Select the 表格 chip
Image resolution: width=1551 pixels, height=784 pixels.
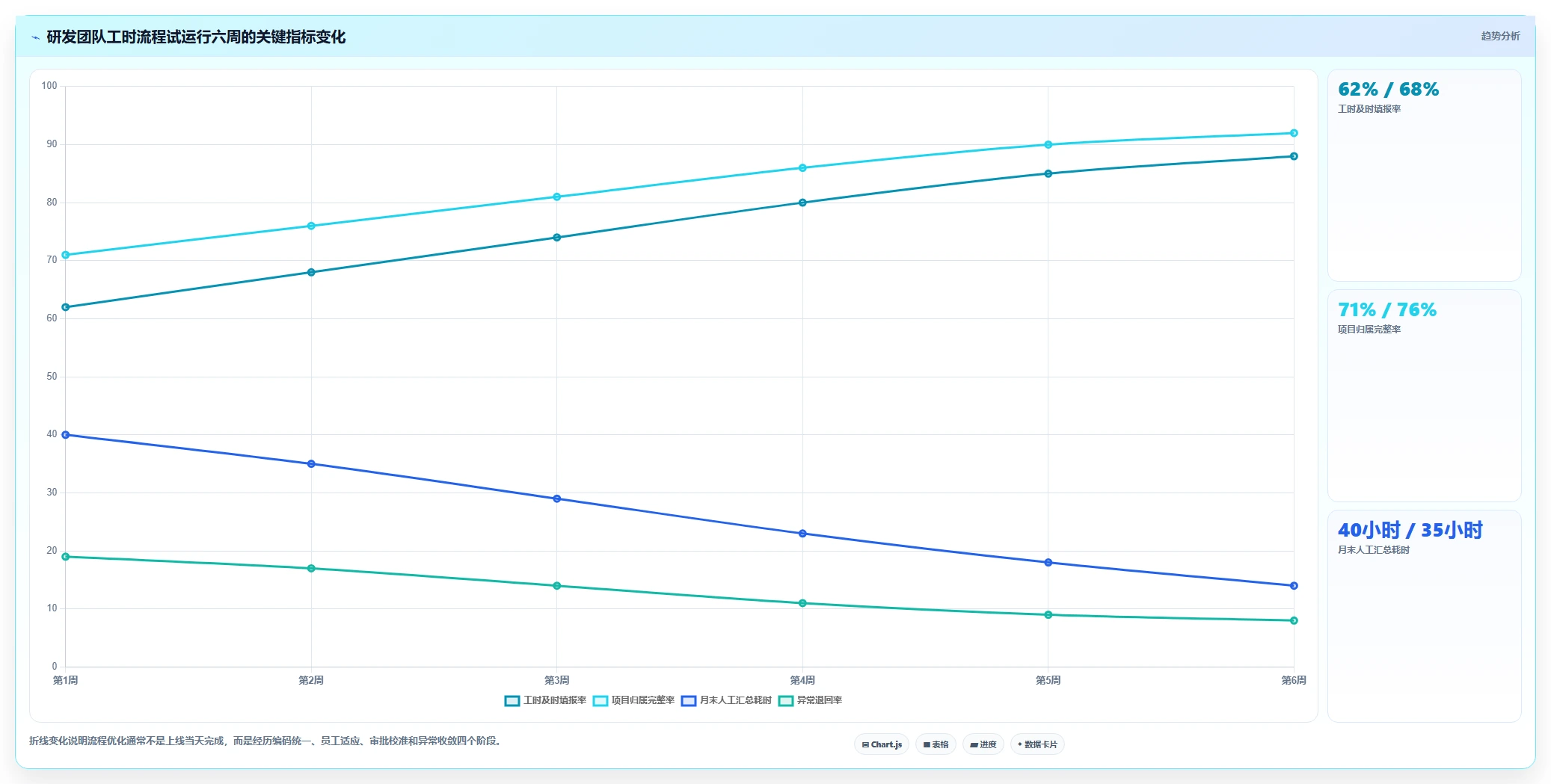click(936, 744)
